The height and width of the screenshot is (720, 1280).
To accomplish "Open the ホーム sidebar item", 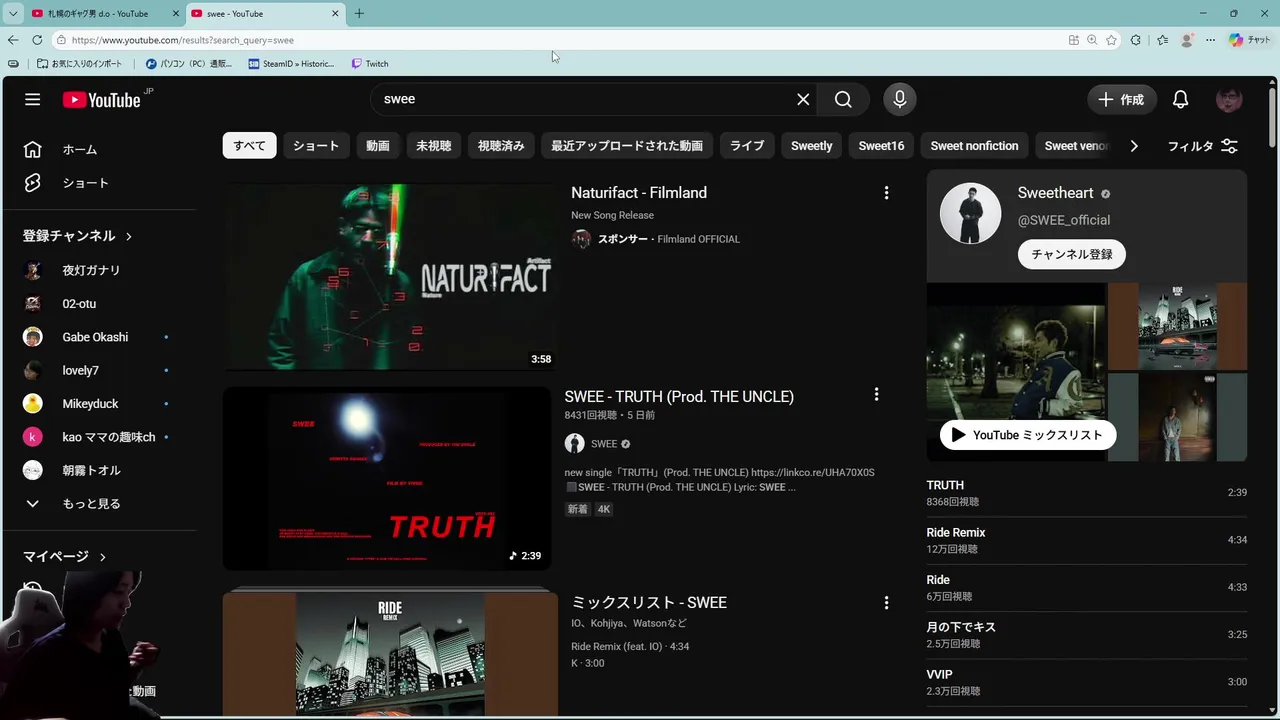I will [x=100, y=149].
